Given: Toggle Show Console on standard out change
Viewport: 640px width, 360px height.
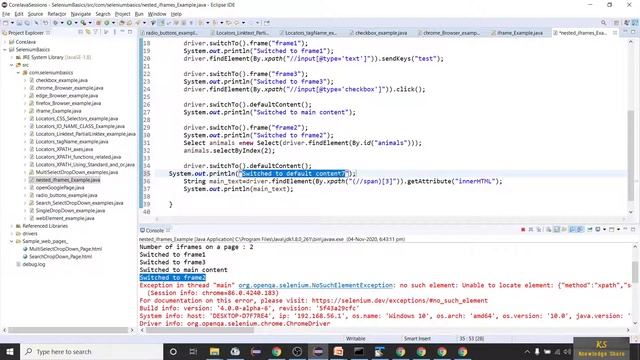Looking at the screenshot, I should pos(572,230).
